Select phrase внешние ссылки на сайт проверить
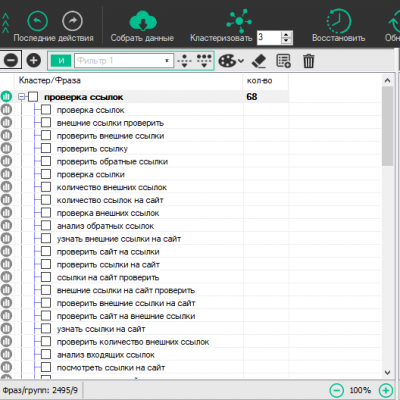 pos(126,290)
